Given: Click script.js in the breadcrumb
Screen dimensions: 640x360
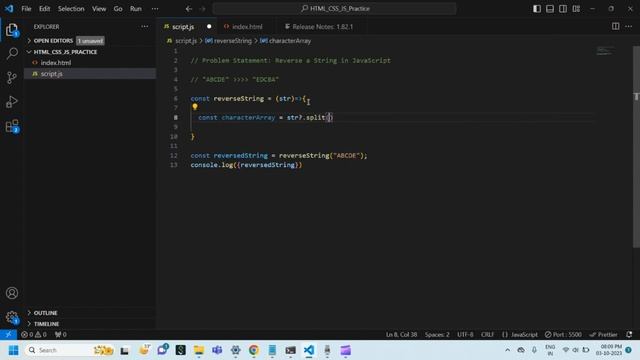Looking at the screenshot, I should (x=186, y=41).
